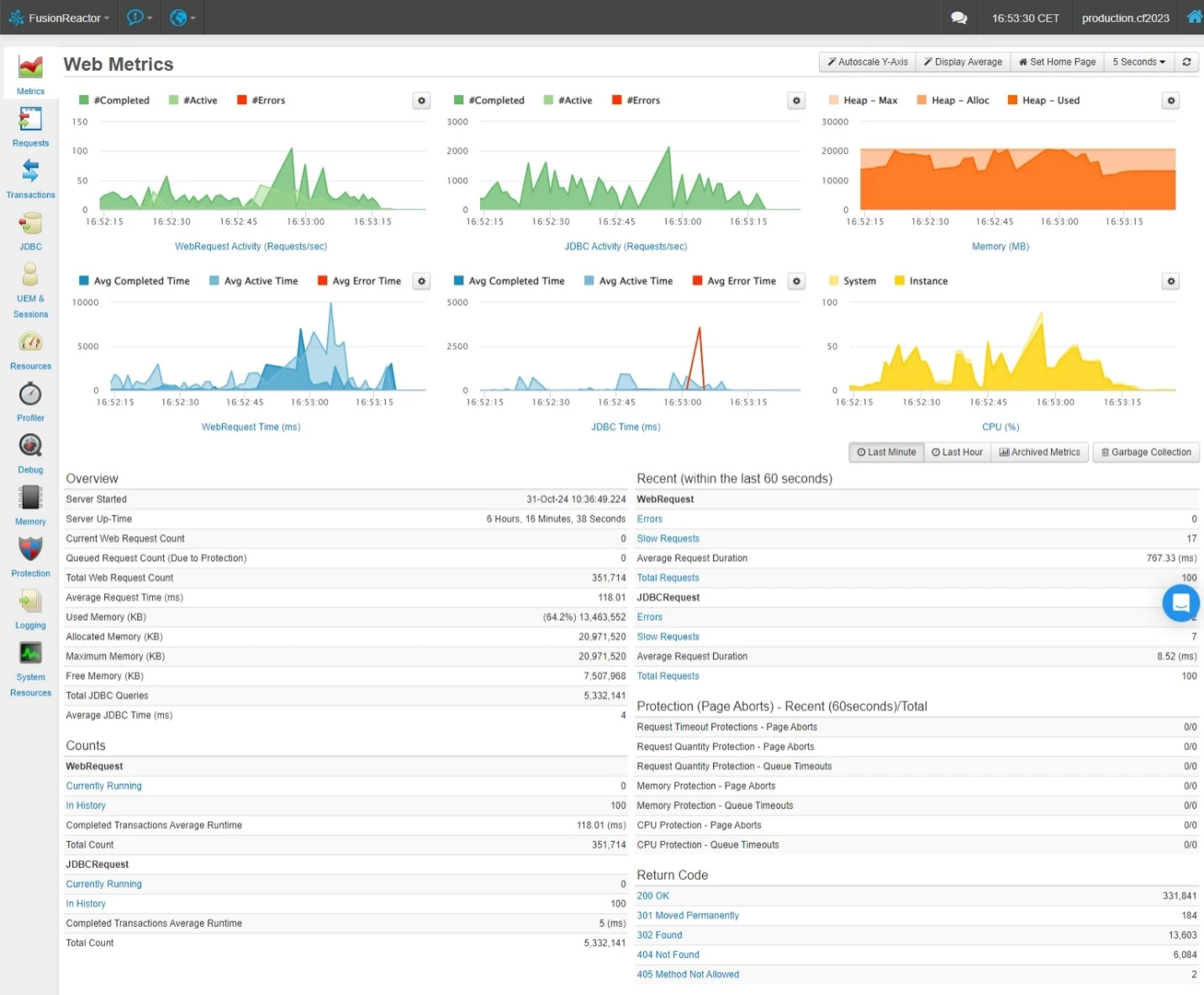Open the JDBC sidebar icon
Viewport: 1204px width, 995px height.
30,223
